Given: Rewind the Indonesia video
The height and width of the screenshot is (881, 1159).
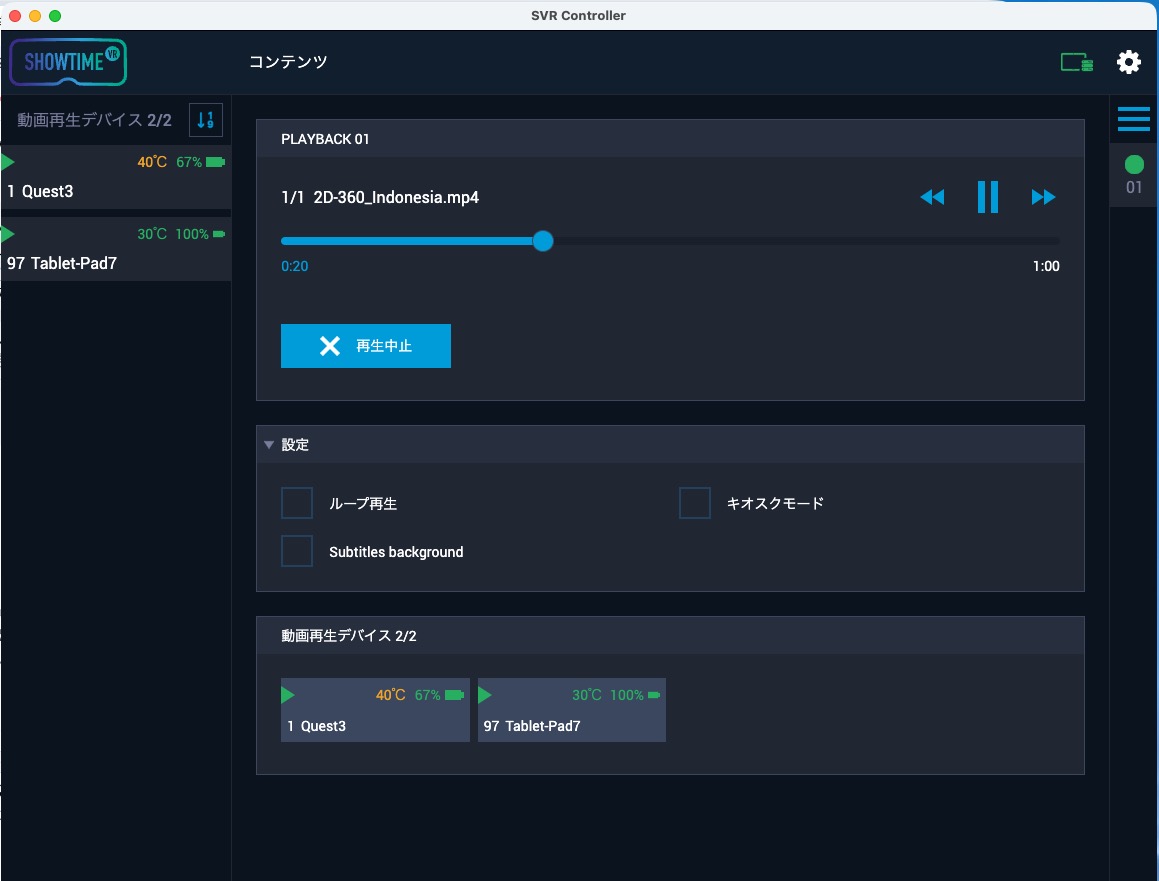Looking at the screenshot, I should tap(932, 197).
